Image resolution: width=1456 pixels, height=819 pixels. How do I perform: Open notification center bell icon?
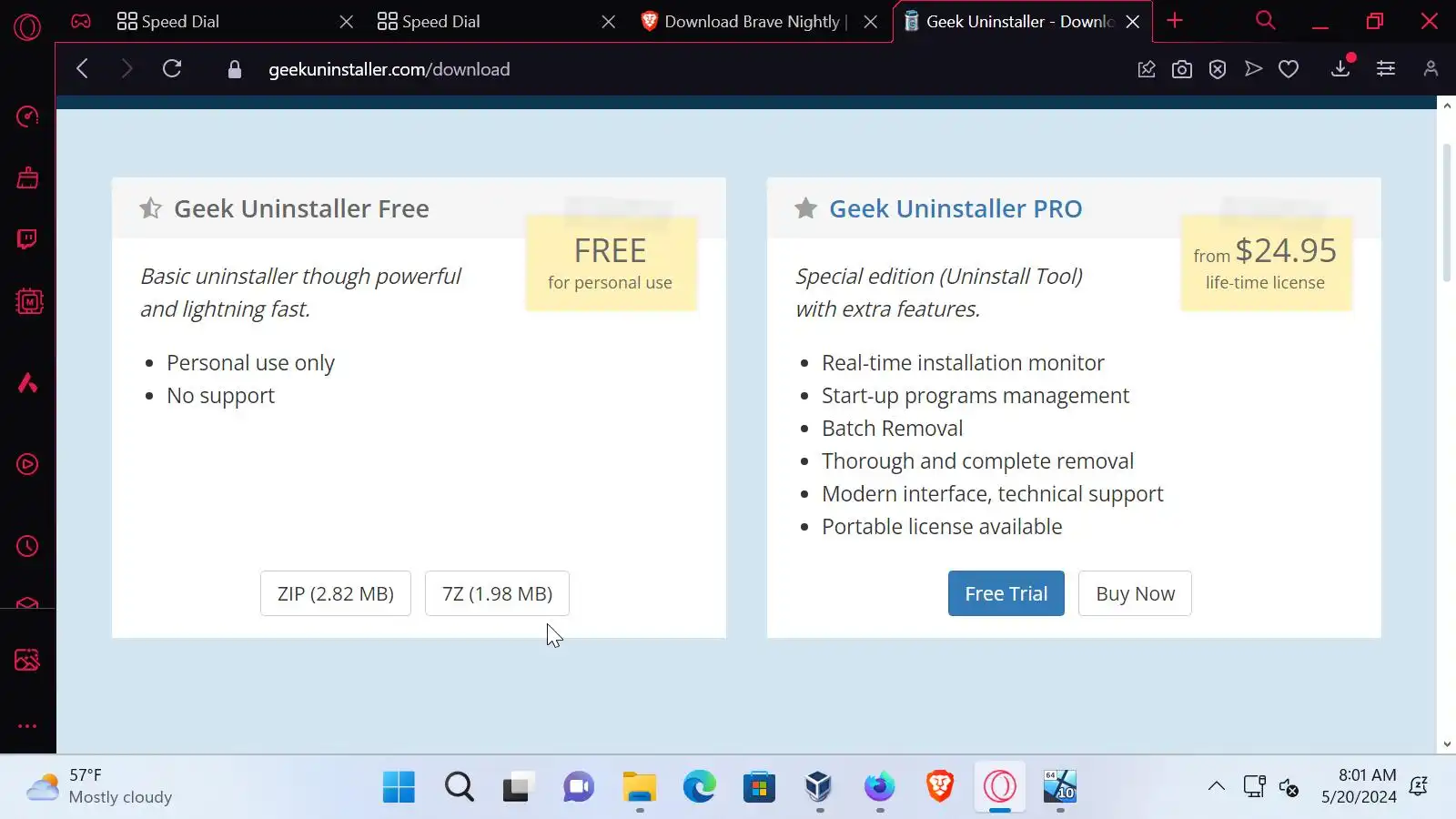[1419, 786]
